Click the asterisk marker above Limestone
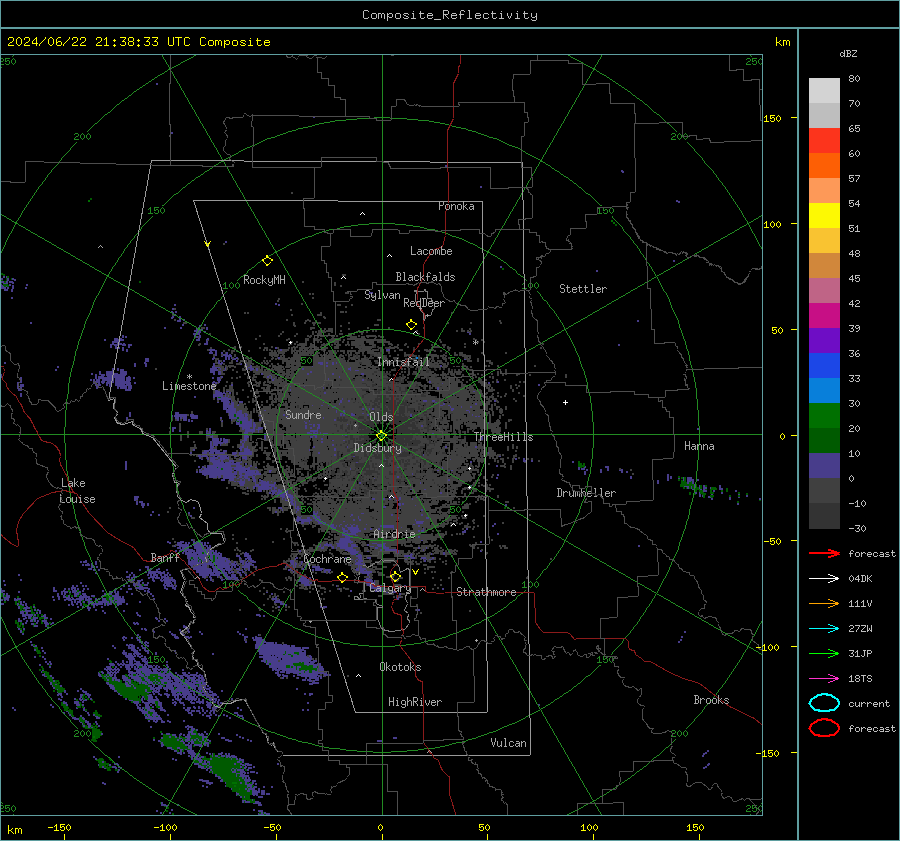This screenshot has width=900, height=841. click(x=189, y=377)
